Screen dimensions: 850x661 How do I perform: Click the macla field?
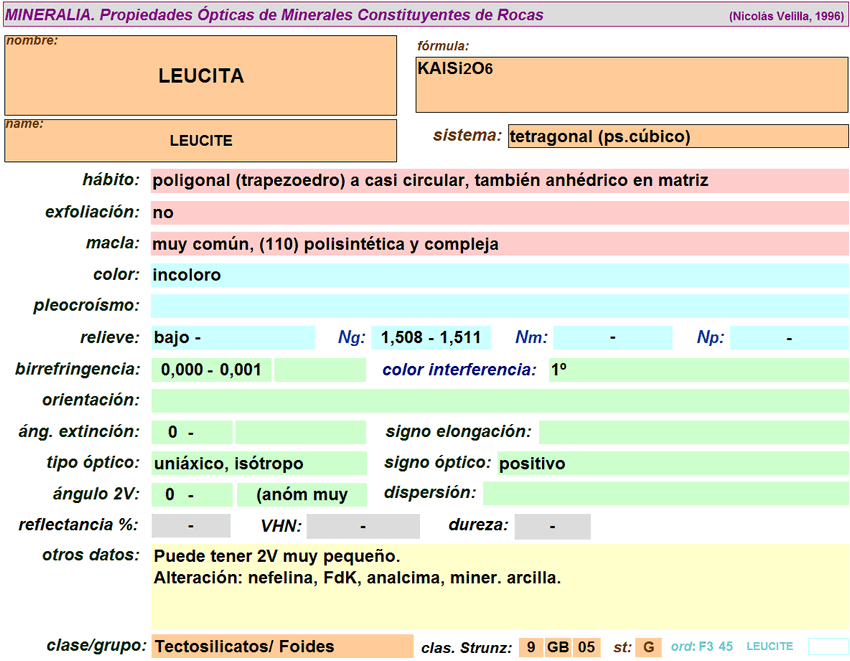click(499, 244)
